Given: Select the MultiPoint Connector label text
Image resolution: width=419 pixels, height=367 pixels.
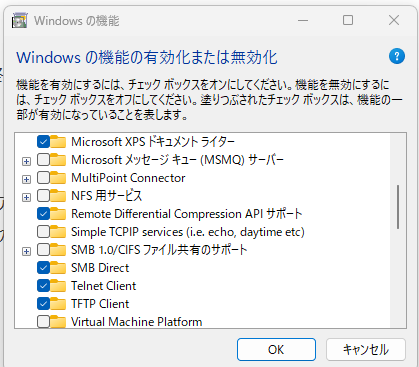Looking at the screenshot, I should pos(128,178).
